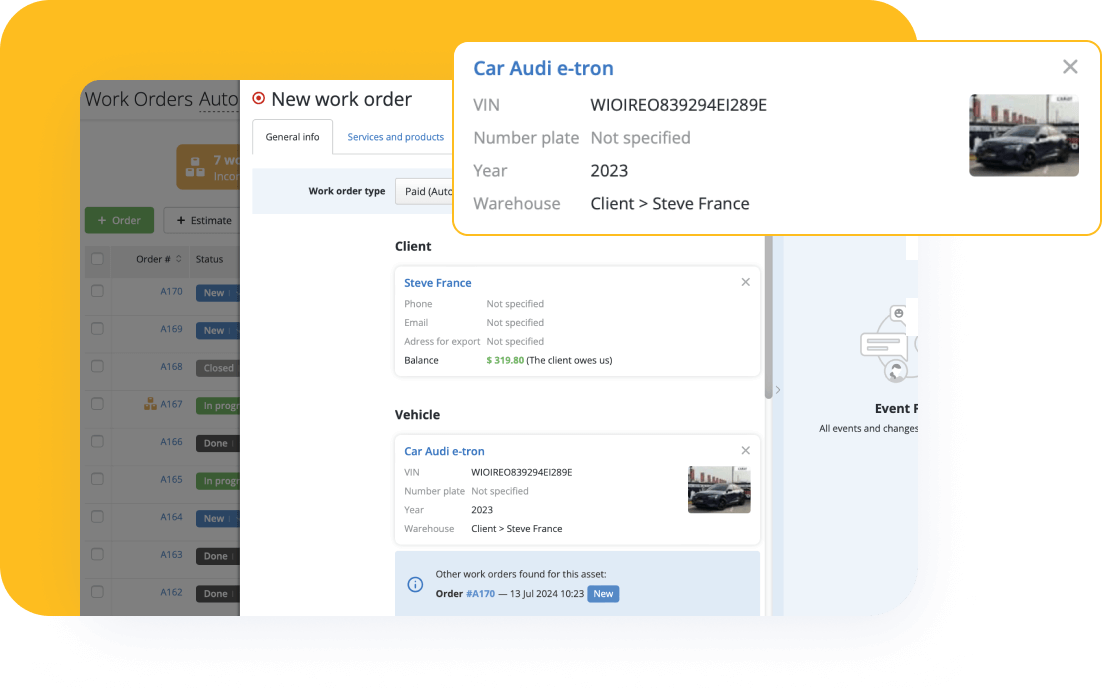1102x688 pixels.
Task: Click In progress status of A165
Action: (x=218, y=481)
